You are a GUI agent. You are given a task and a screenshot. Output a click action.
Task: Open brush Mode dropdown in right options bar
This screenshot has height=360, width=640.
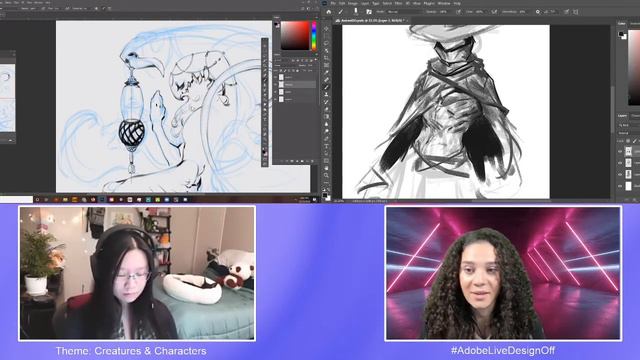(406, 12)
